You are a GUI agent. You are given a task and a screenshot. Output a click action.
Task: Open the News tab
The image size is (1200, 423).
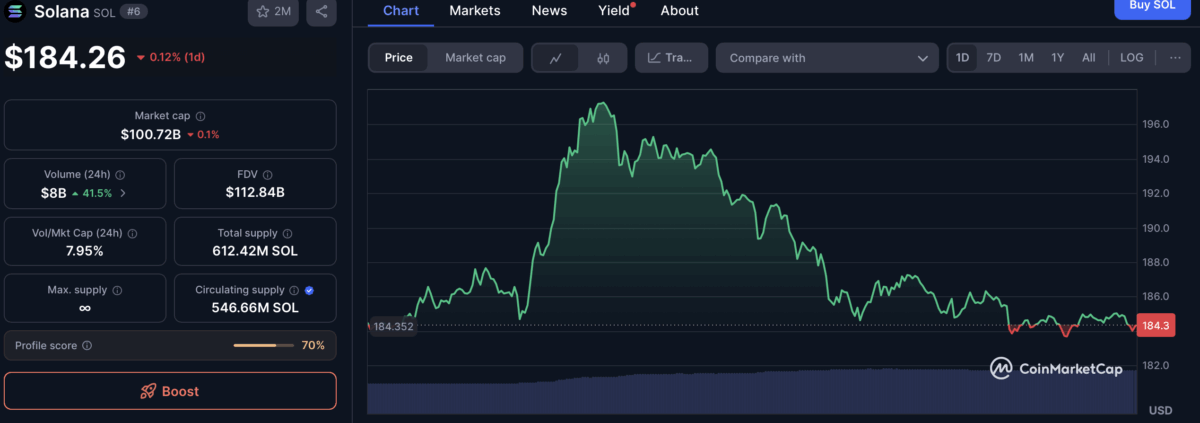(x=549, y=11)
